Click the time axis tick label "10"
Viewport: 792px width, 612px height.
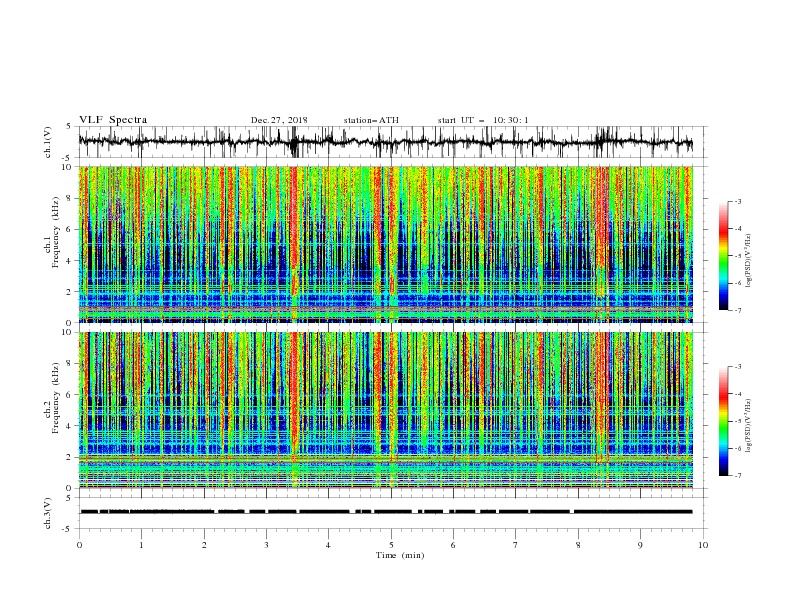[703, 545]
